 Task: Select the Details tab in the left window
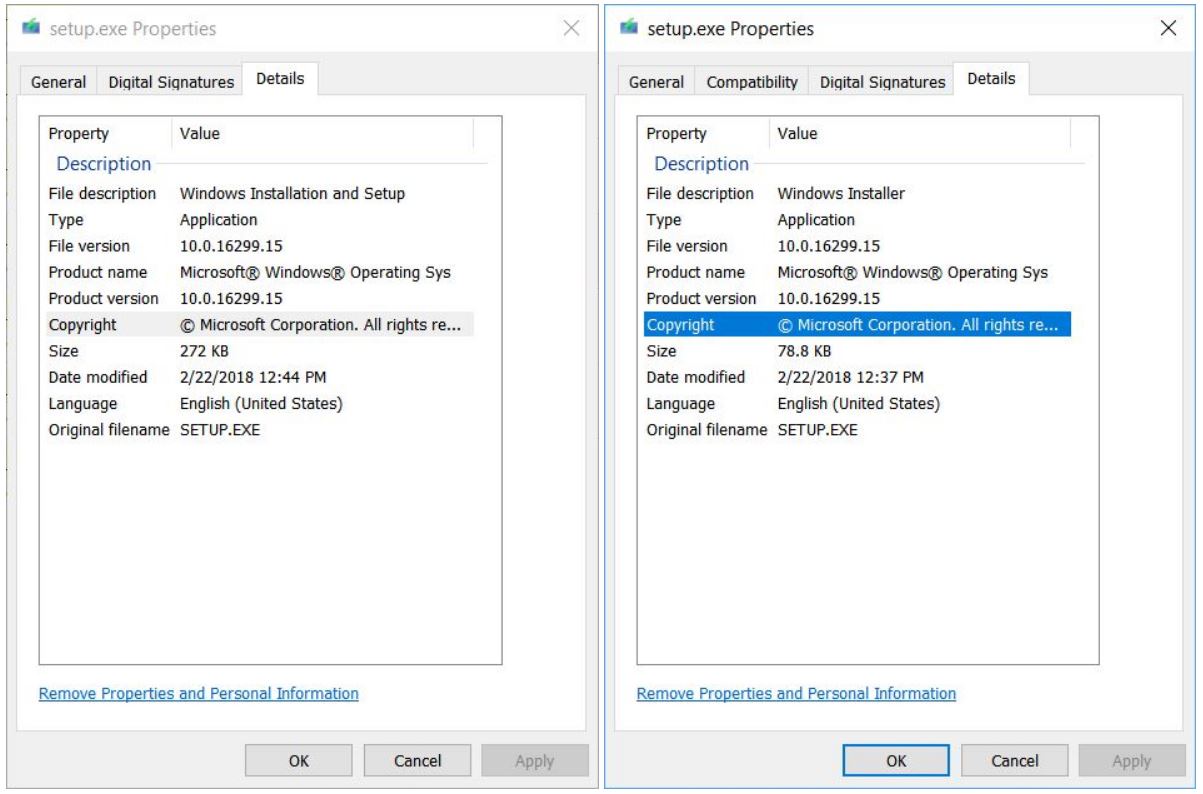280,79
